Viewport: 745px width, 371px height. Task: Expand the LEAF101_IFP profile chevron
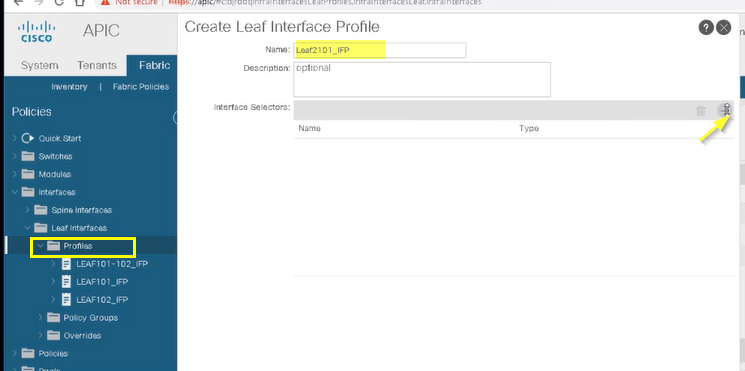pyautogui.click(x=53, y=282)
